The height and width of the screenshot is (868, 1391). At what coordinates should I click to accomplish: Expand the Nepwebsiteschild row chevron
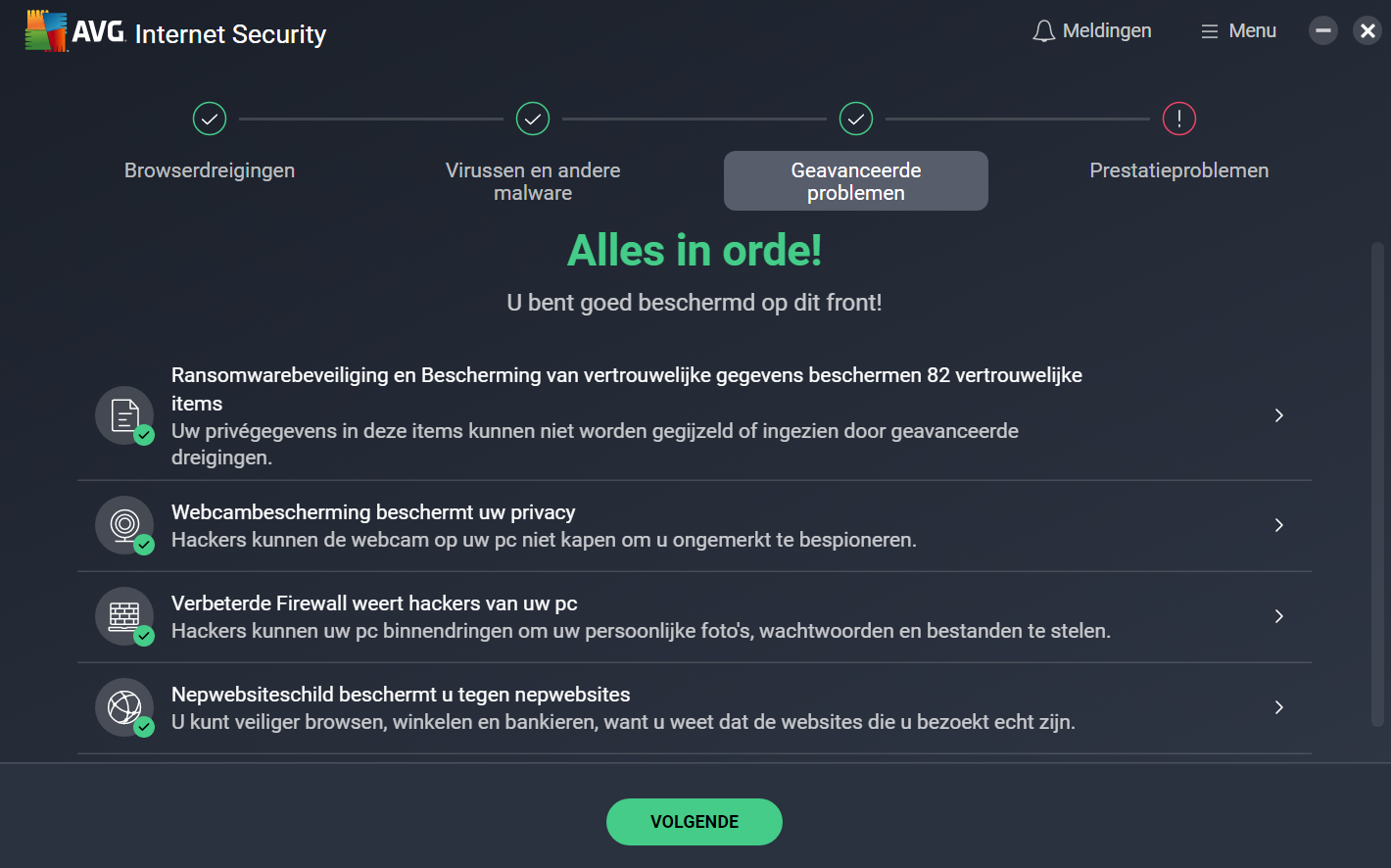[x=1279, y=707]
